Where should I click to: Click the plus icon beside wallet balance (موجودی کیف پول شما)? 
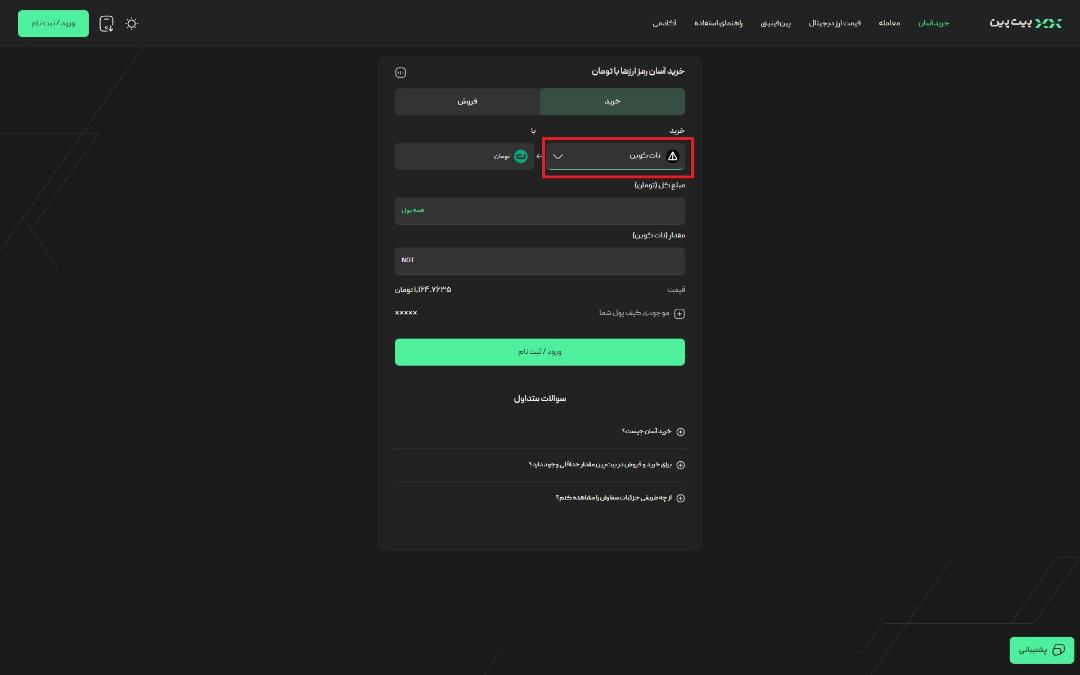coord(679,313)
